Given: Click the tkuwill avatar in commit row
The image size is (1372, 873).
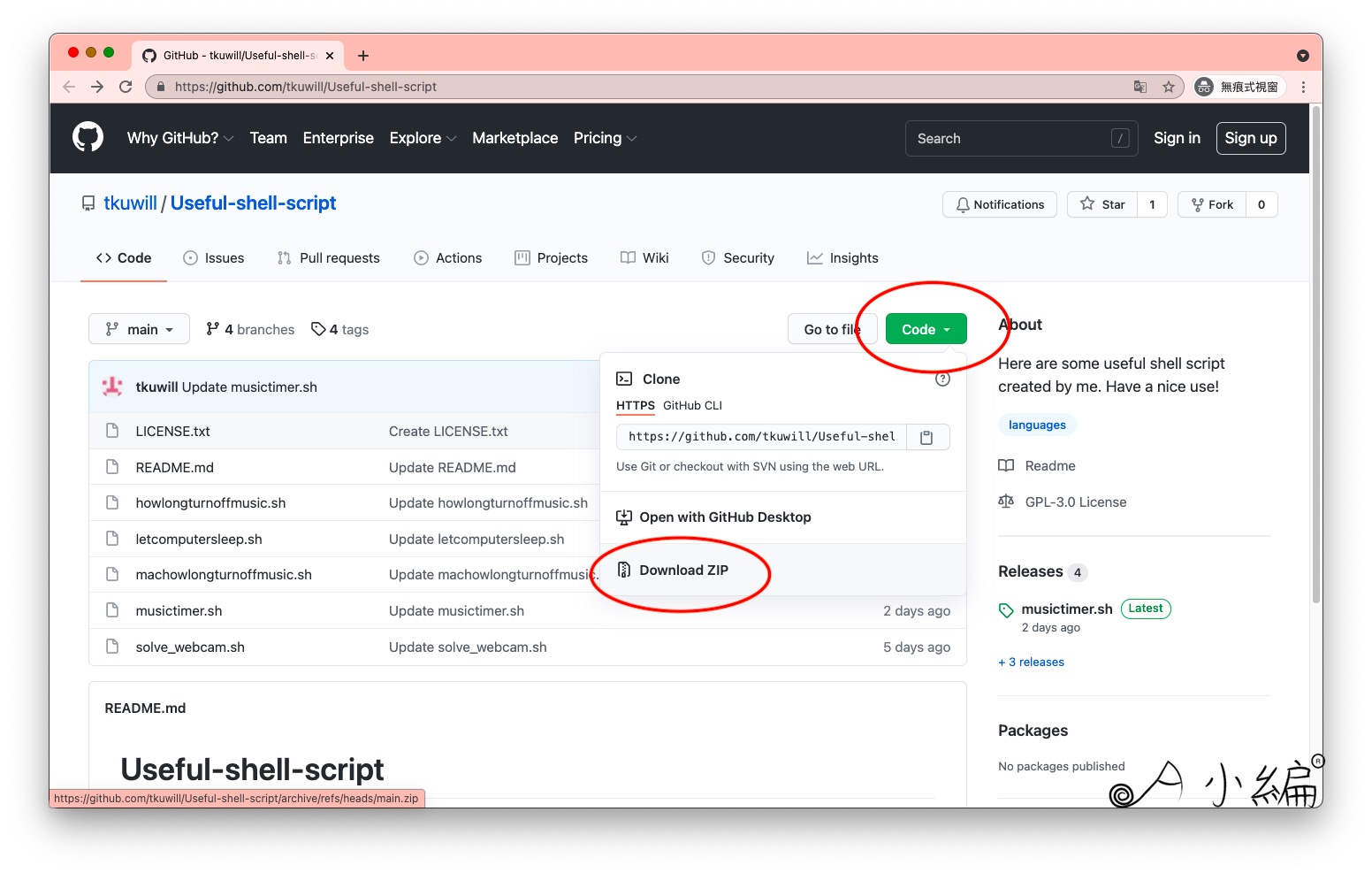Looking at the screenshot, I should pos(112,387).
